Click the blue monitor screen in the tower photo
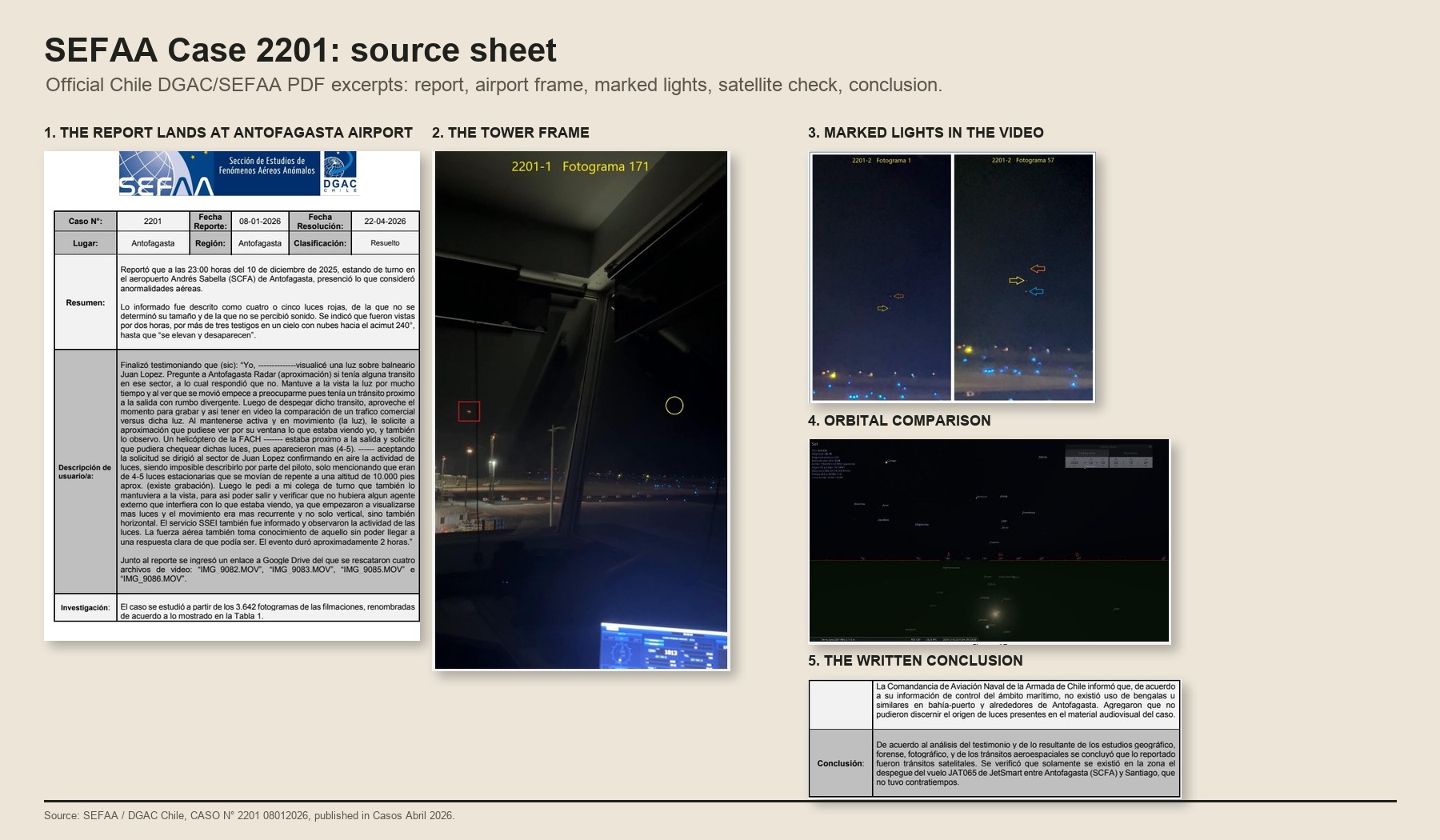 pyautogui.click(x=663, y=646)
